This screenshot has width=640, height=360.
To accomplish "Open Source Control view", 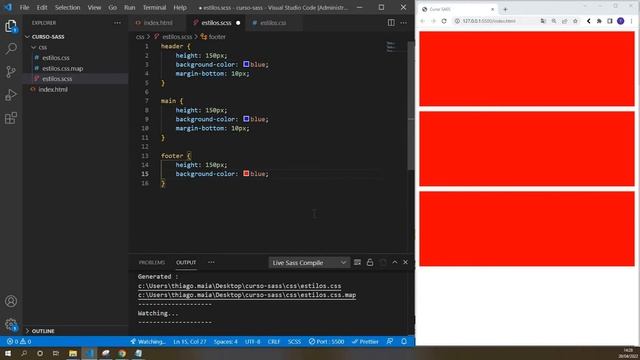I will tap(11, 72).
